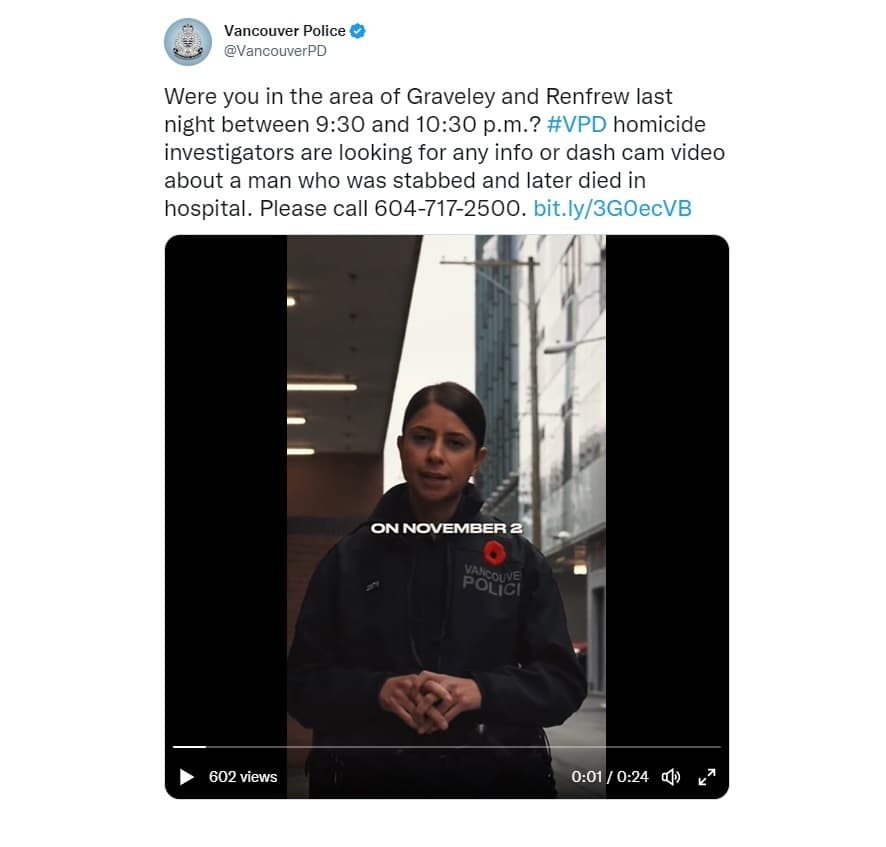Click the played portion at the progress bar start
Viewport: 886px width, 847px height.
click(x=189, y=747)
